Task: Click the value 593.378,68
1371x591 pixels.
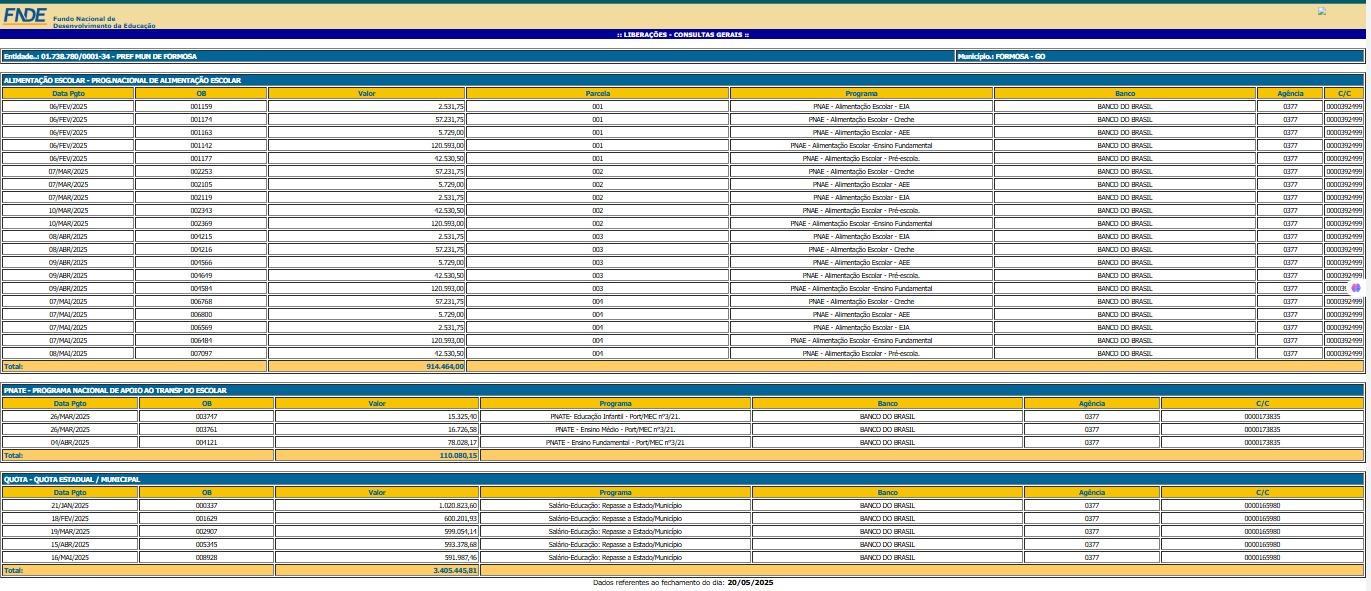Action: click(x=461, y=545)
